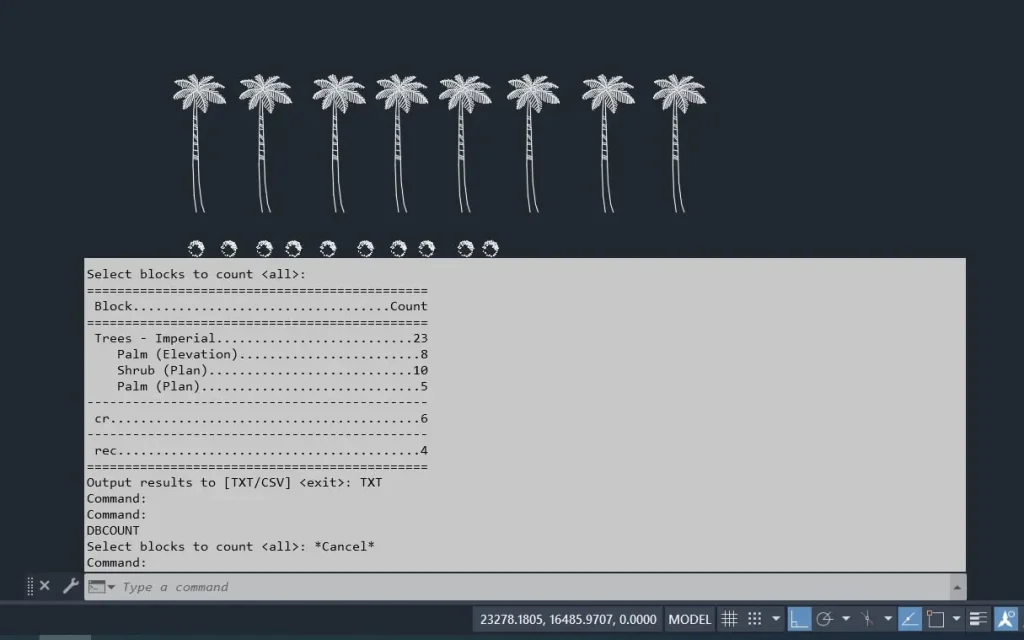Select the seventh palm tree block
The height and width of the screenshot is (640, 1024).
click(608, 143)
